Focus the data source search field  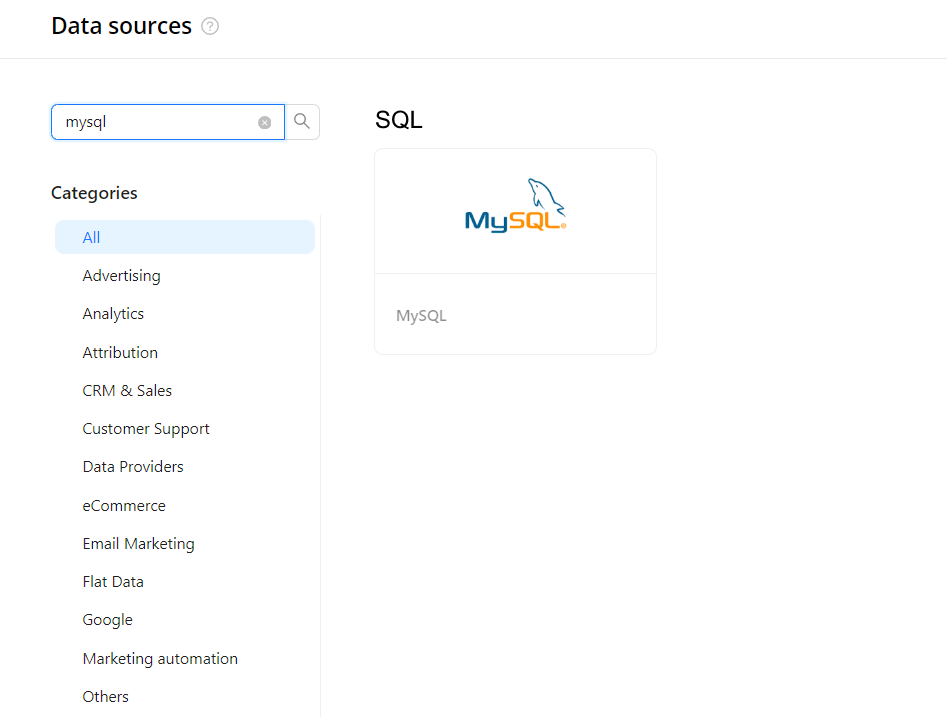coord(168,122)
